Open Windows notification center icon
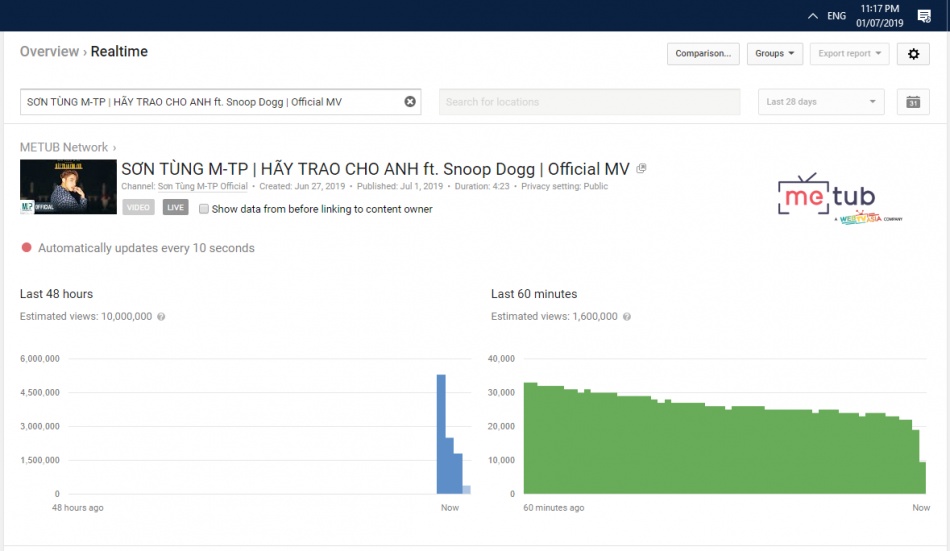The image size is (950, 551). (923, 15)
